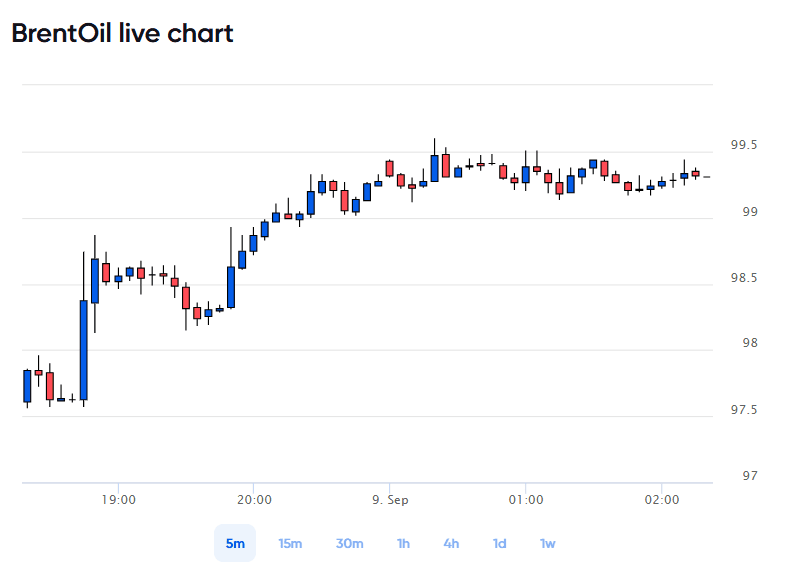Click the 02:00 time axis label
786x579 pixels.
[x=662, y=500]
